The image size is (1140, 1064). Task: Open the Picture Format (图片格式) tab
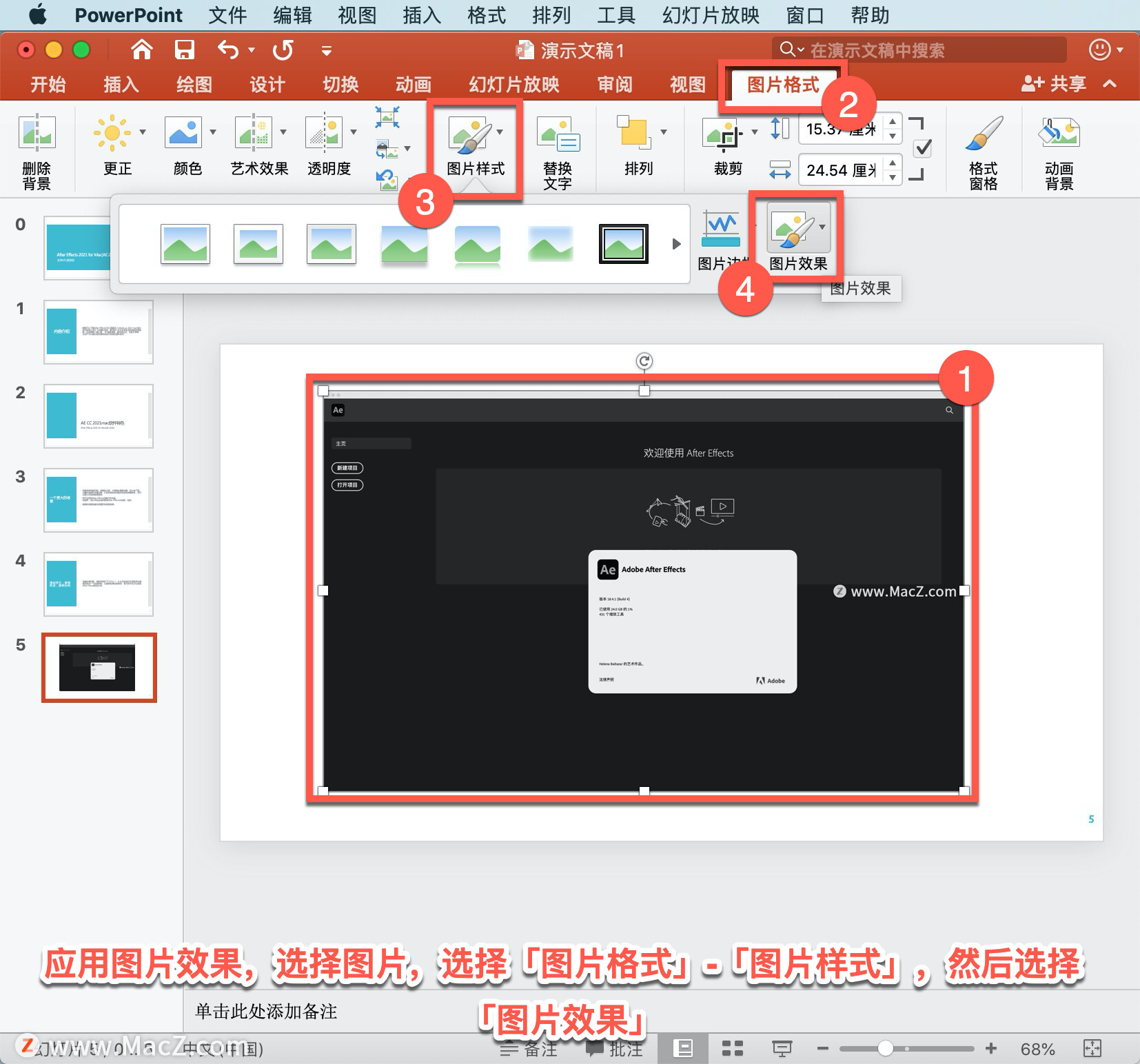[783, 85]
